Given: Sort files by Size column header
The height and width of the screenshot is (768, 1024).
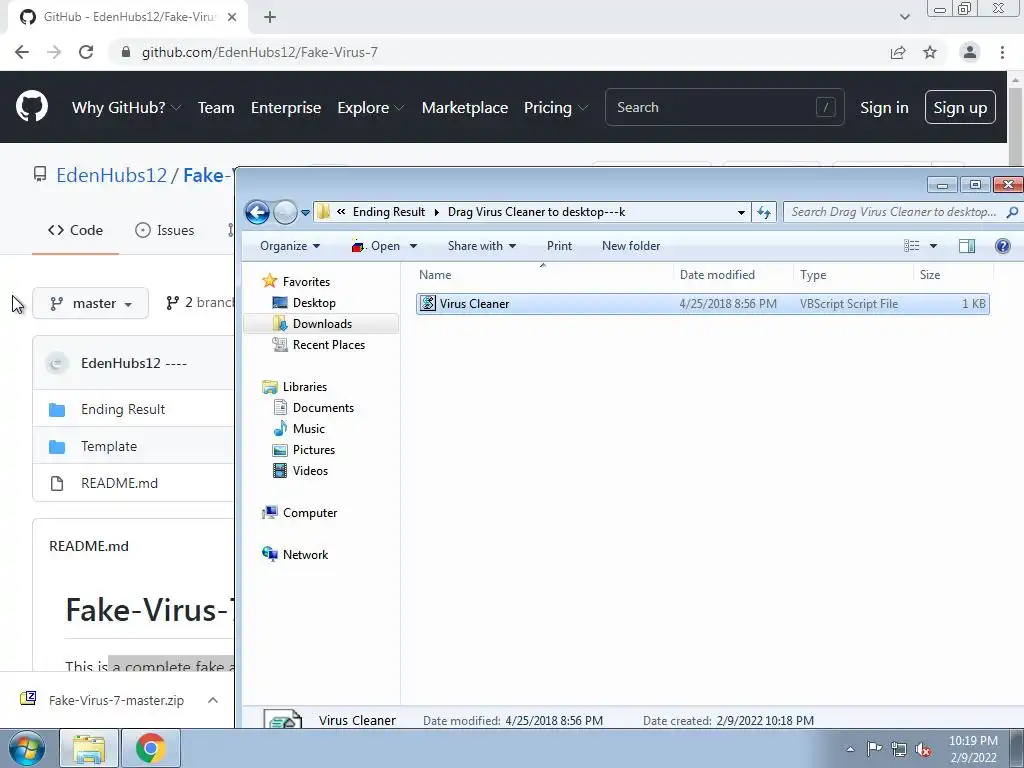Looking at the screenshot, I should coord(952,275).
